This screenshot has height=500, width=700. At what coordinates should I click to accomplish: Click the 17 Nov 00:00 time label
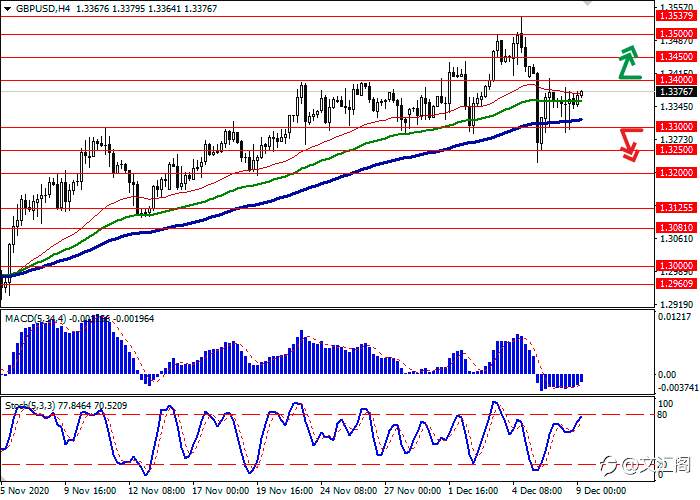pos(221,491)
